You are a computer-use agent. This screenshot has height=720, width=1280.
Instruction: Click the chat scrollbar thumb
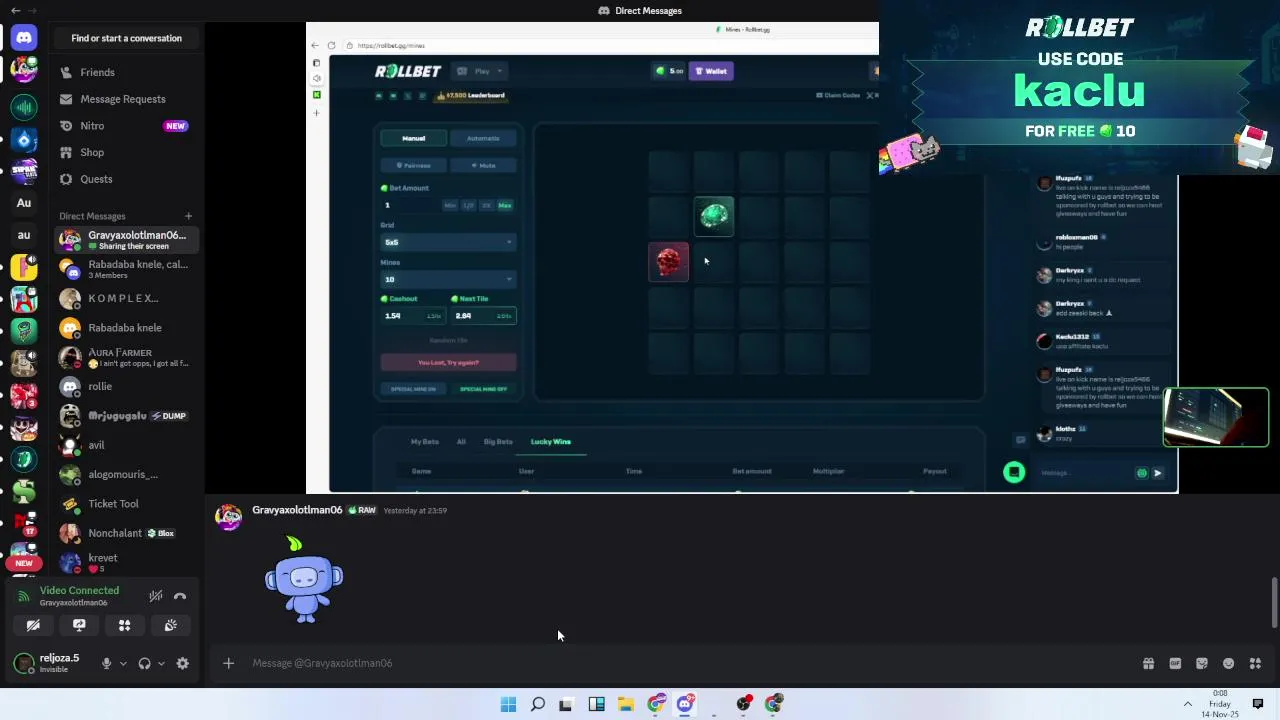[1274, 603]
